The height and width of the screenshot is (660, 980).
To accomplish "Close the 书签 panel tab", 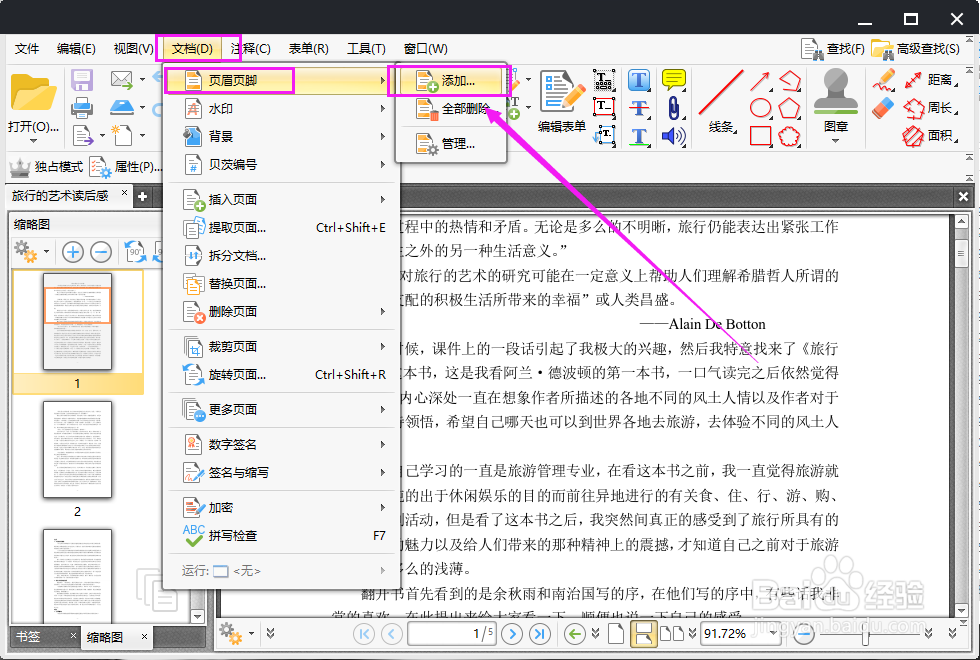I will 73,636.
